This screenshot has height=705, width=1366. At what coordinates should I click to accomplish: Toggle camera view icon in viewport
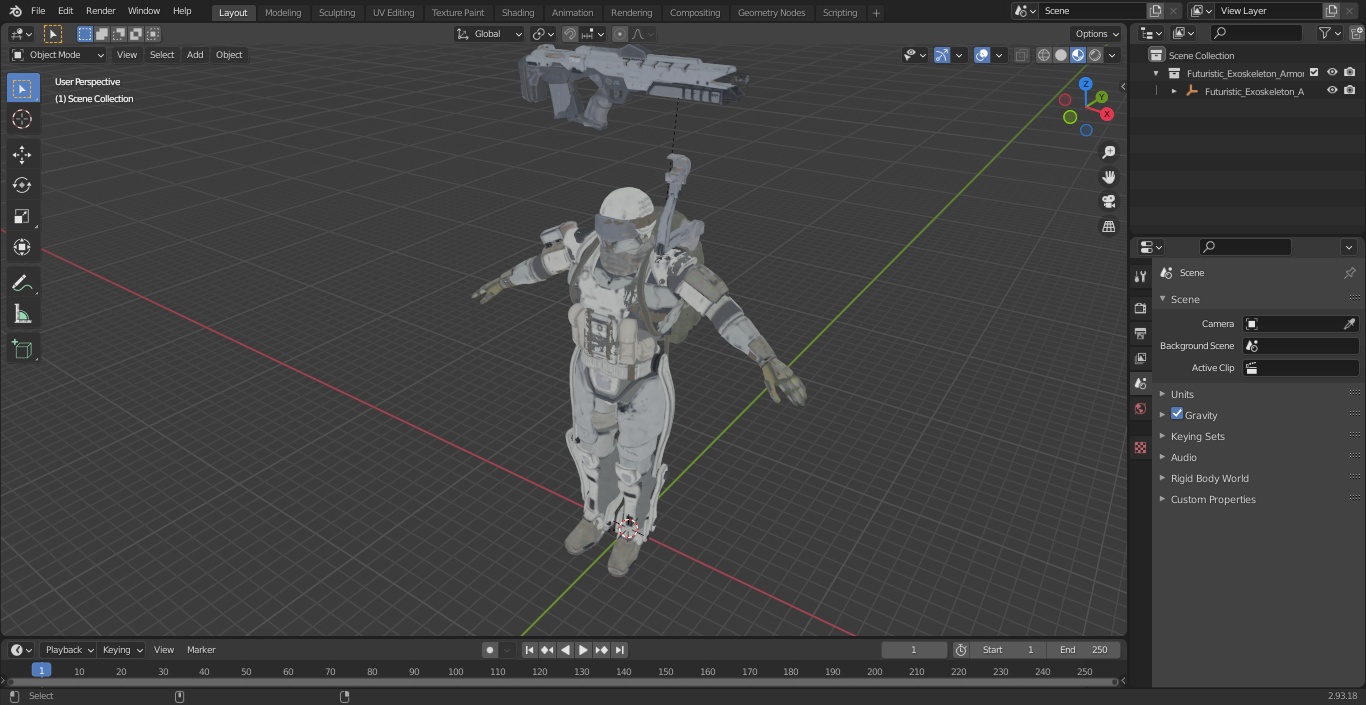[1108, 202]
